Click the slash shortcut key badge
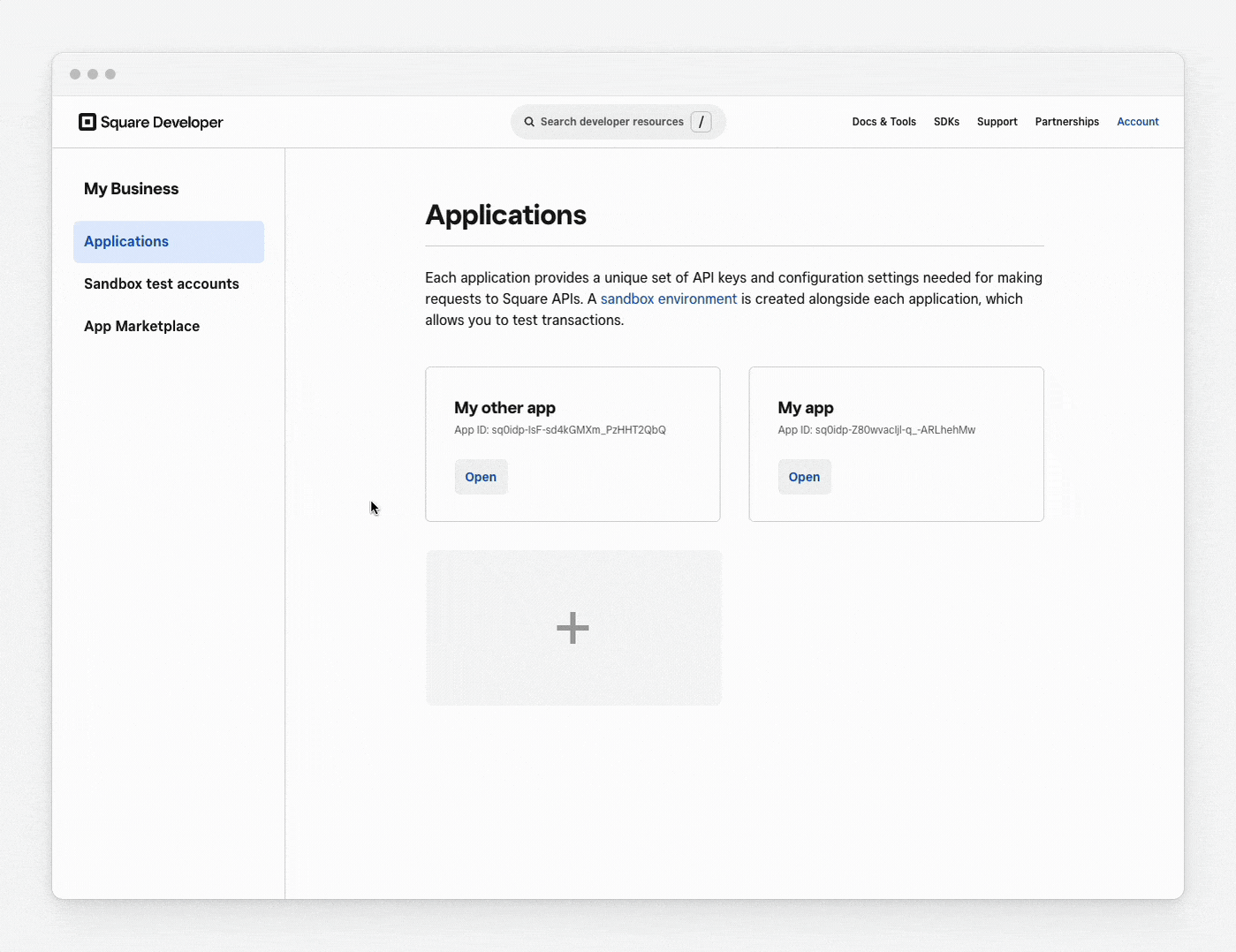This screenshot has width=1236, height=952. (x=701, y=122)
